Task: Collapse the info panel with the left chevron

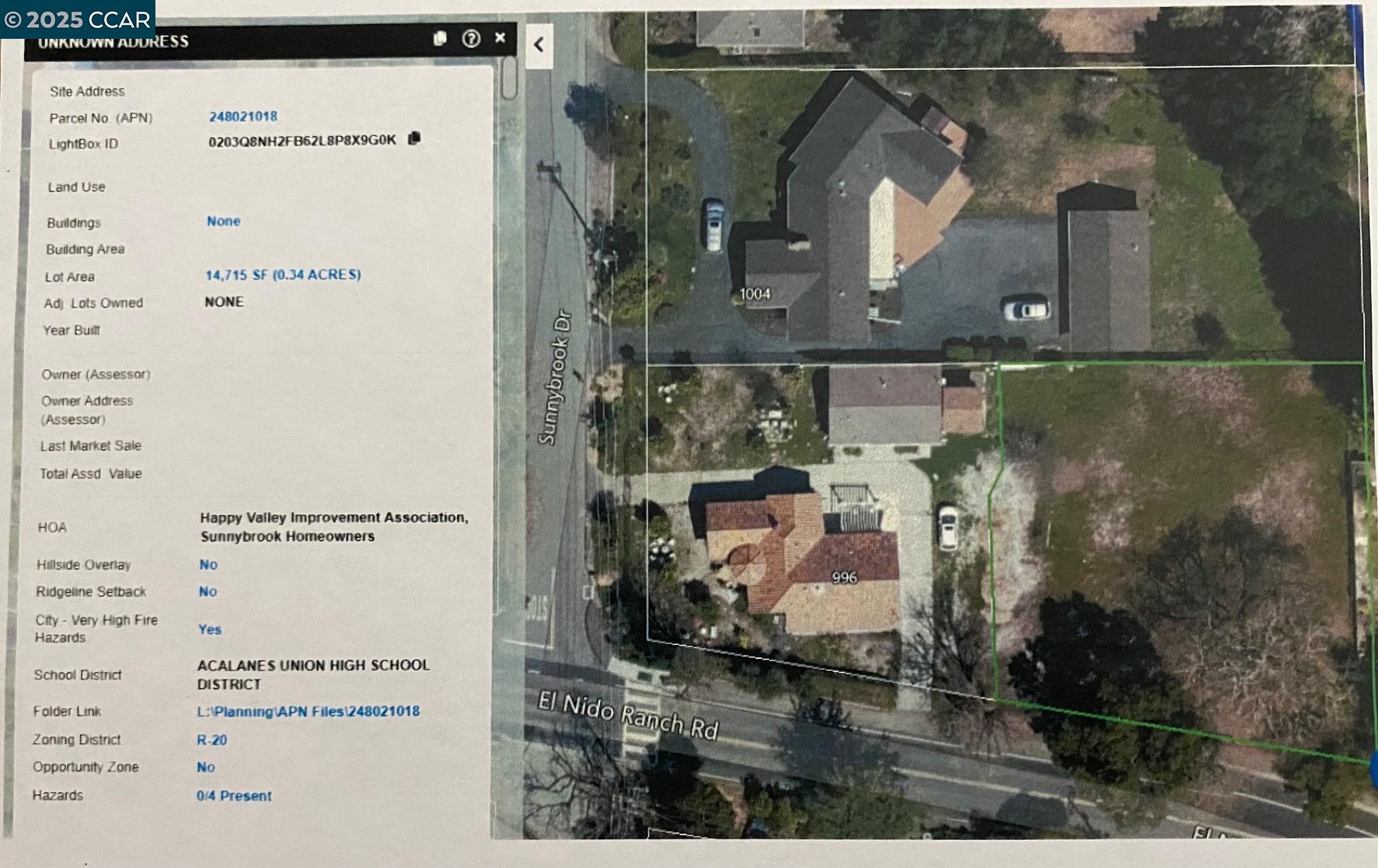Action: click(538, 43)
